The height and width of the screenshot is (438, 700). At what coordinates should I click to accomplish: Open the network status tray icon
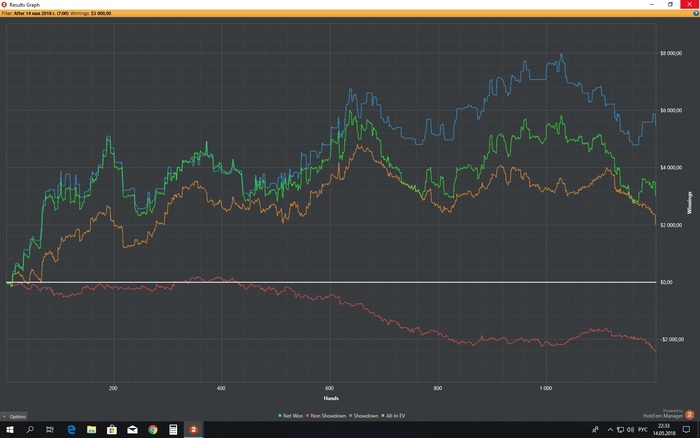coord(620,430)
